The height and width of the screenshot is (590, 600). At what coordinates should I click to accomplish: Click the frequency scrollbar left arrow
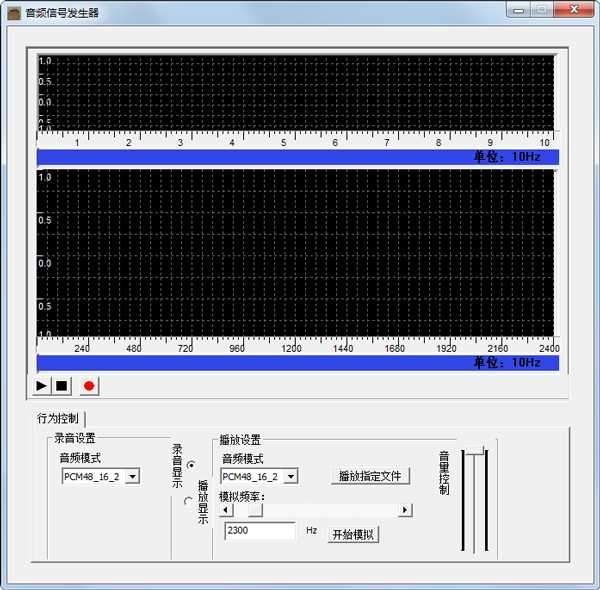point(226,510)
